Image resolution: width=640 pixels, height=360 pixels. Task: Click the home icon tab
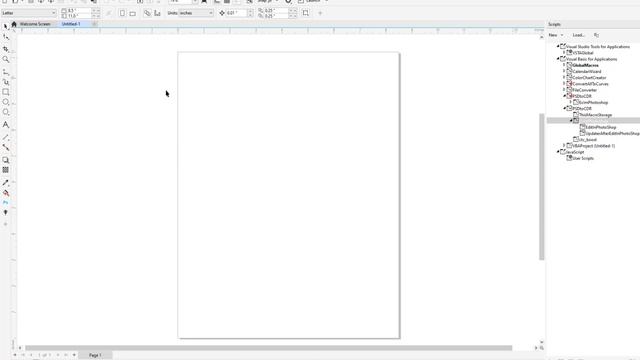coord(14,24)
